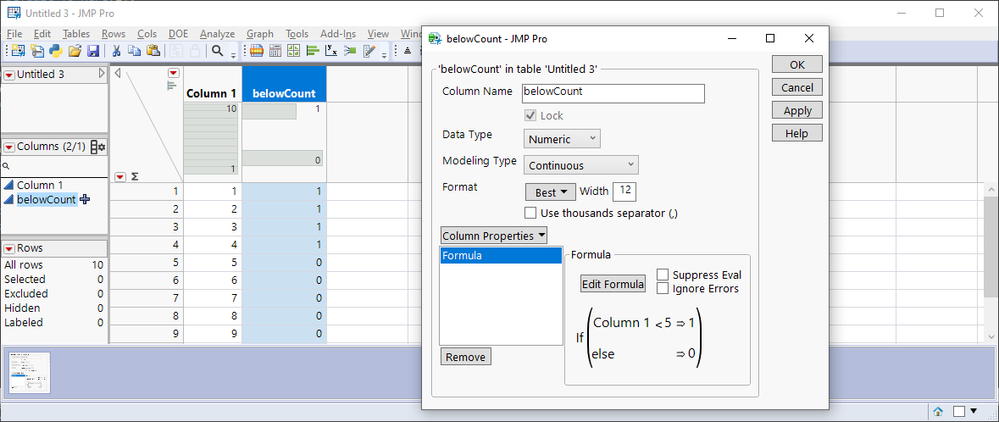Expand the Untitled 3 panel disclosure arrow
The image size is (999, 422).
pos(101,74)
